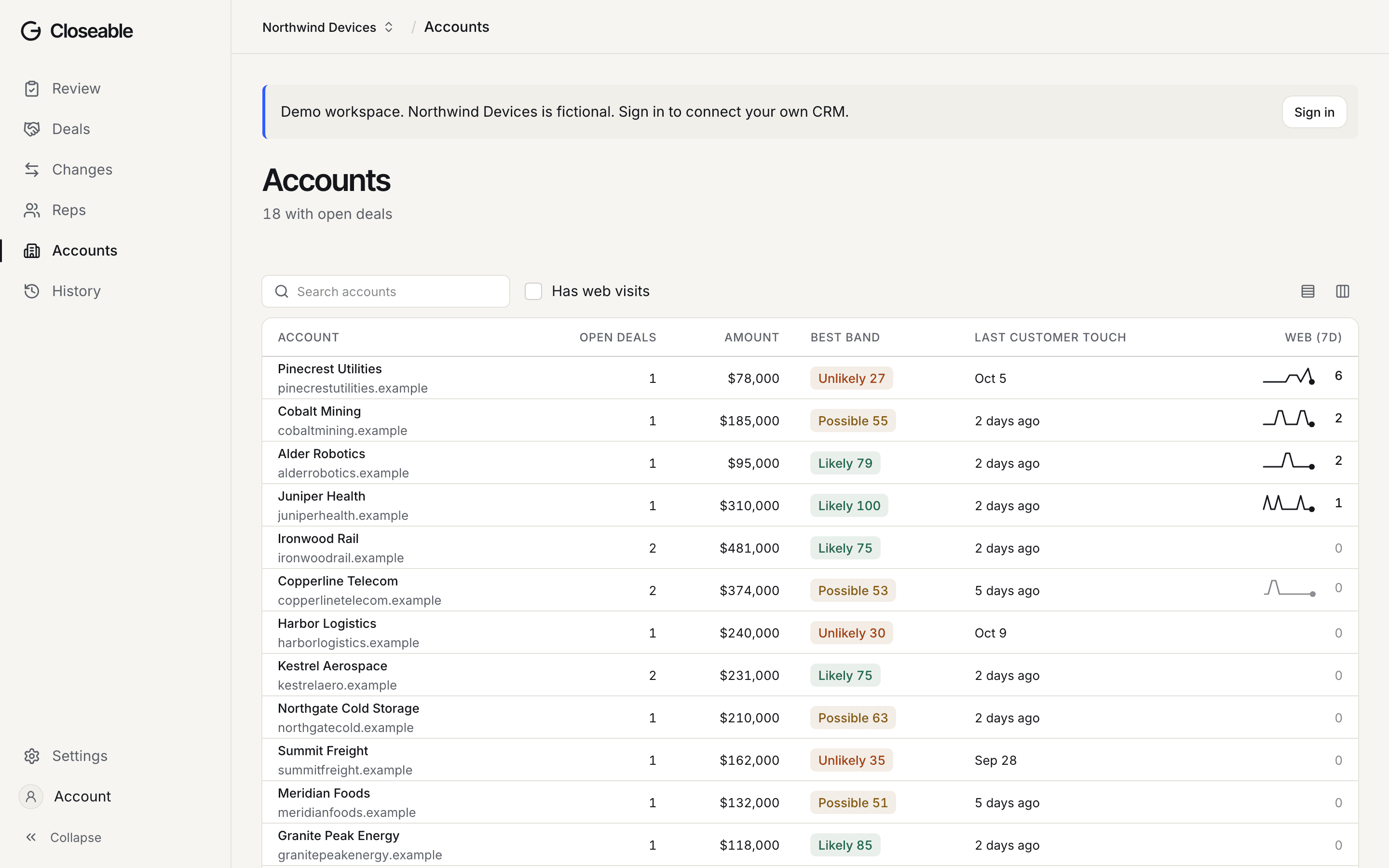
Task: Go to the Deals page
Action: coord(71,129)
